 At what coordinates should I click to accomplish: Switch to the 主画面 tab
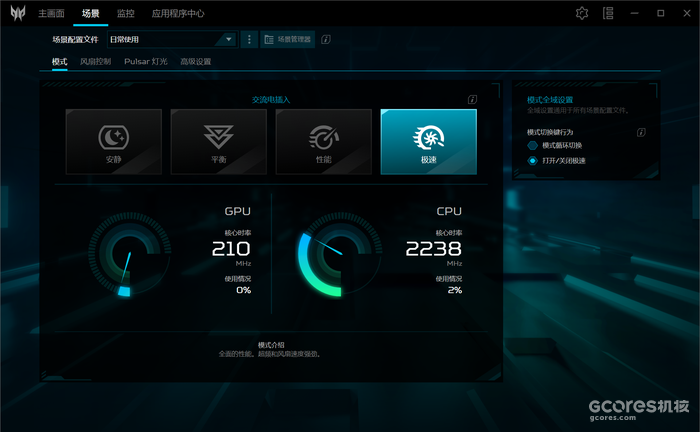coord(51,14)
